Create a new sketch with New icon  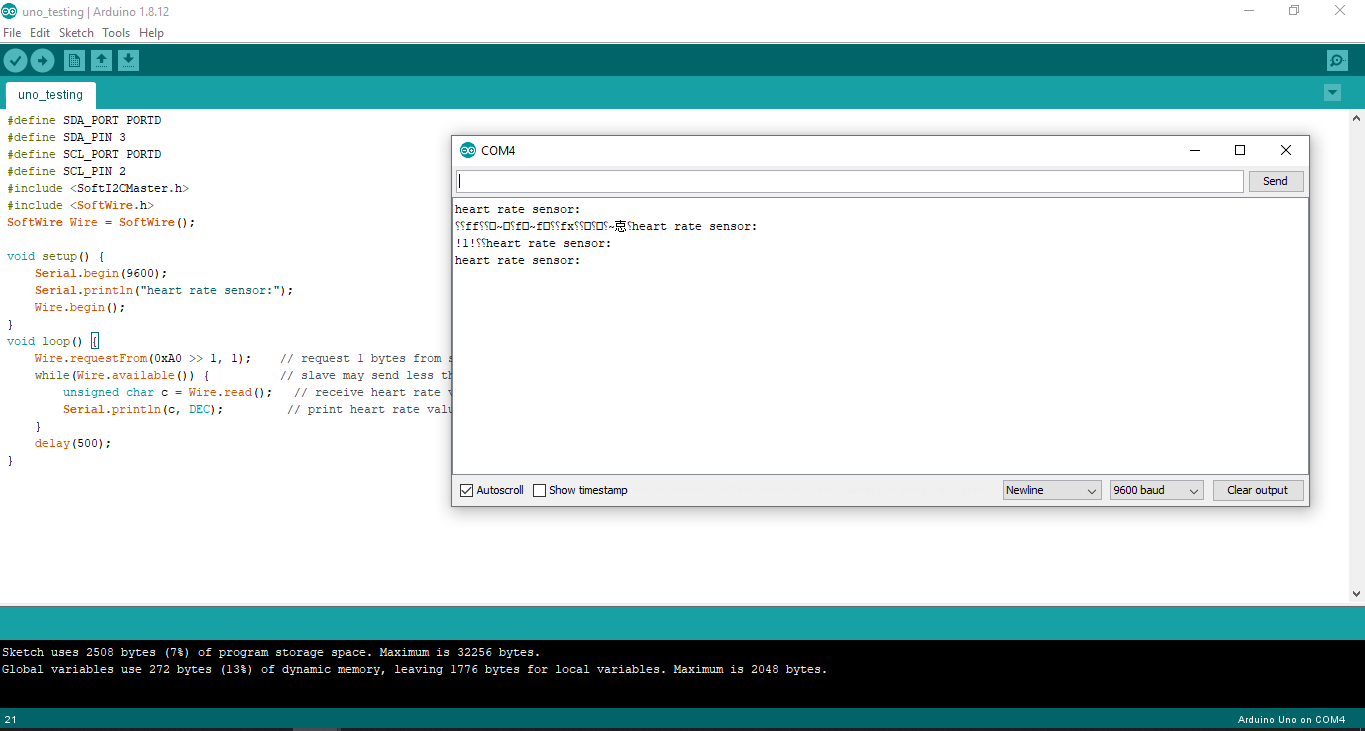pyautogui.click(x=74, y=61)
